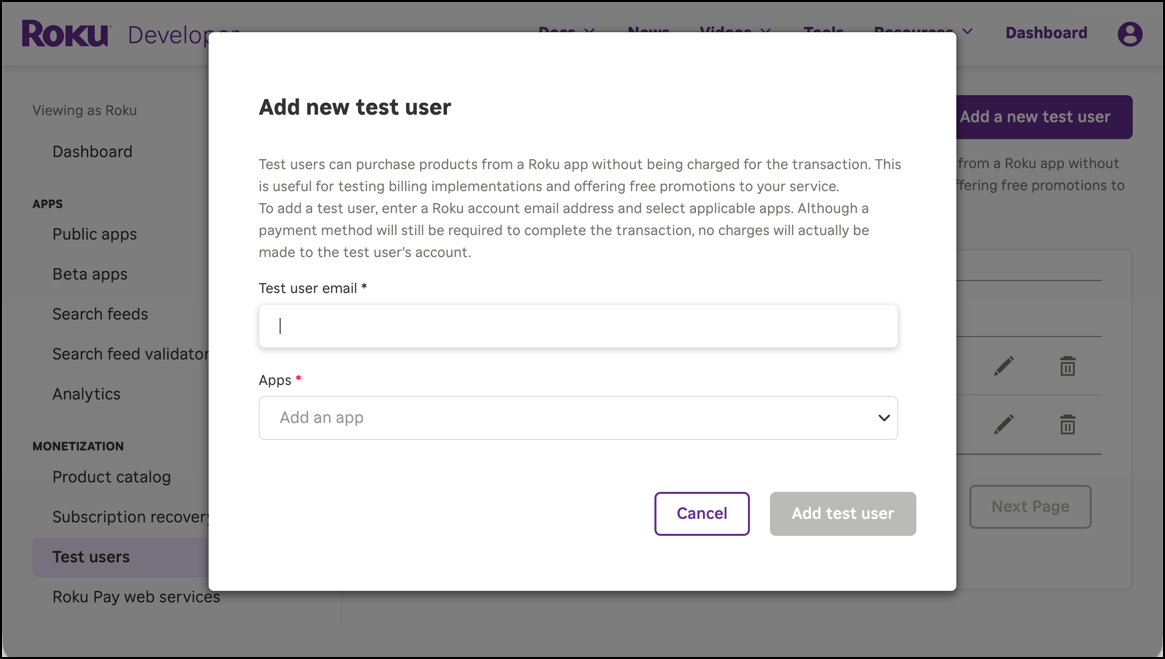Open Dashboard in the top navigation
Screen dimensions: 1165x659
tap(1046, 33)
